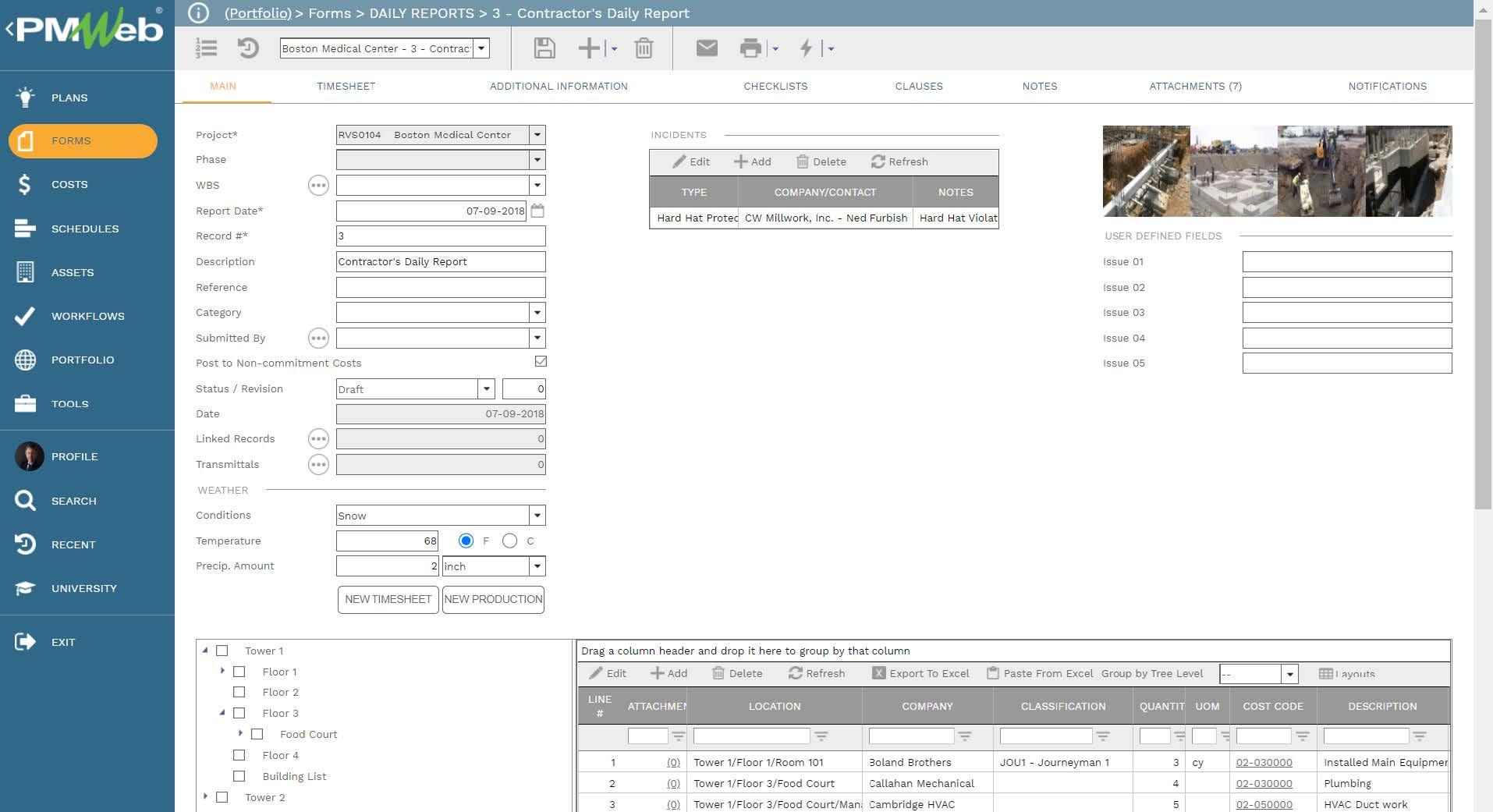1493x812 pixels.
Task: Click the Portfolio breadcrumb link
Action: [x=258, y=13]
